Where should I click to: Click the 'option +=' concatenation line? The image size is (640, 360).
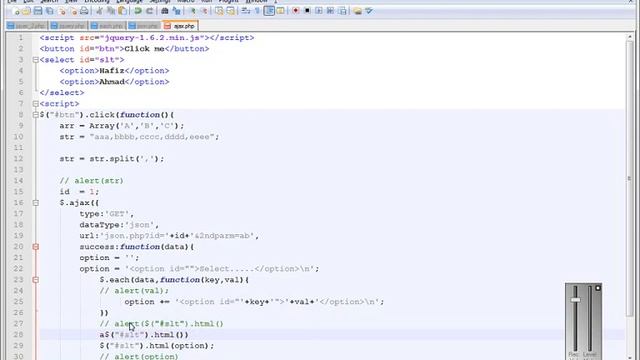(254, 302)
